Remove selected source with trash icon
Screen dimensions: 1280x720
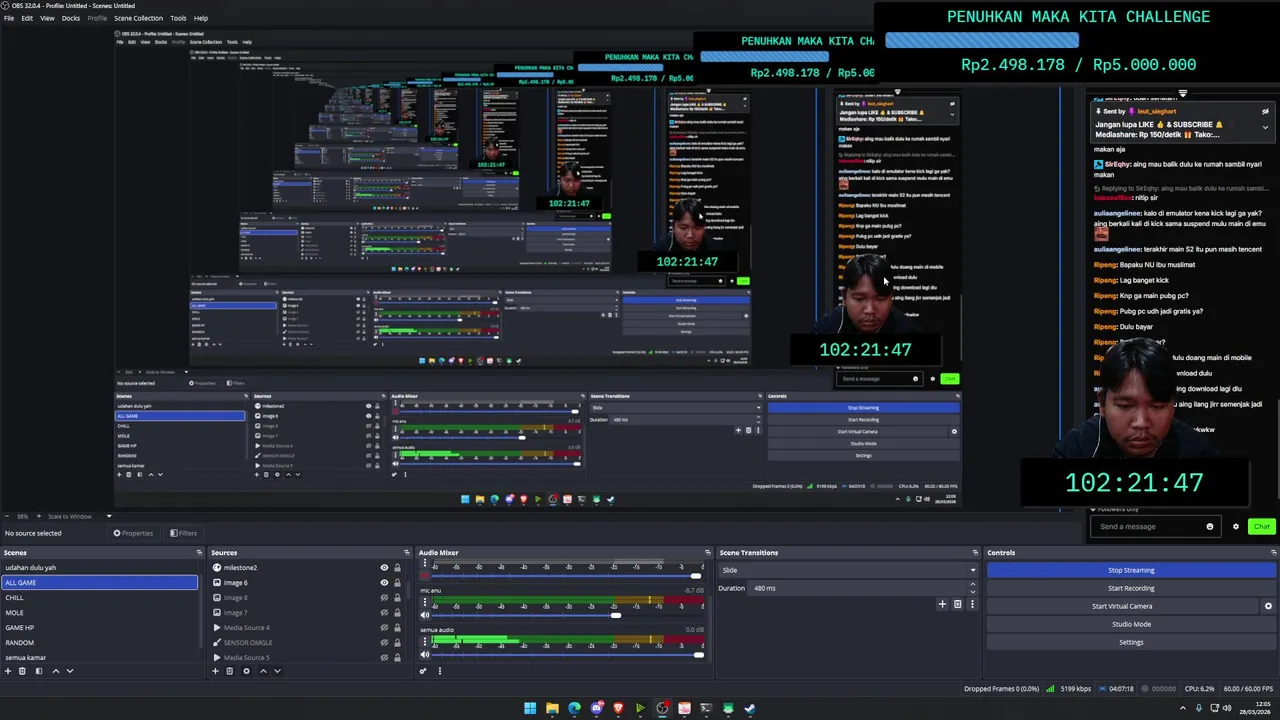click(x=229, y=671)
